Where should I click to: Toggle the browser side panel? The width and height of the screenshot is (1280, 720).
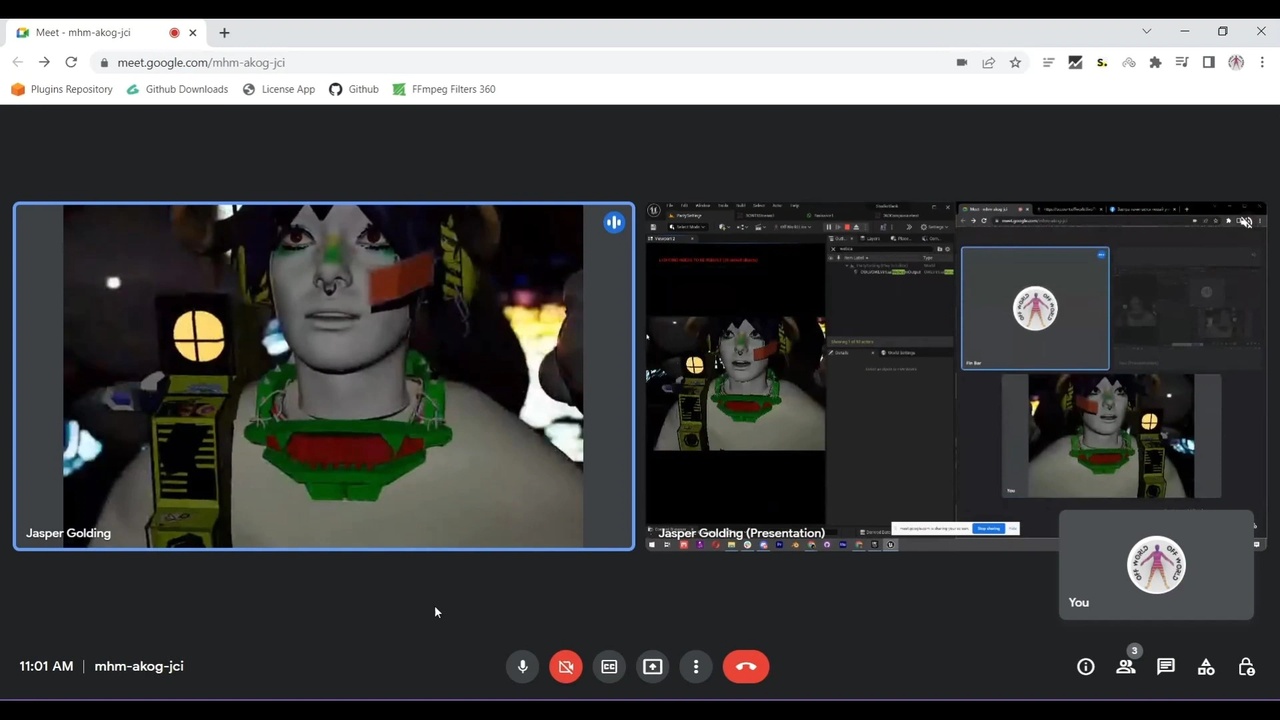pos(1209,62)
